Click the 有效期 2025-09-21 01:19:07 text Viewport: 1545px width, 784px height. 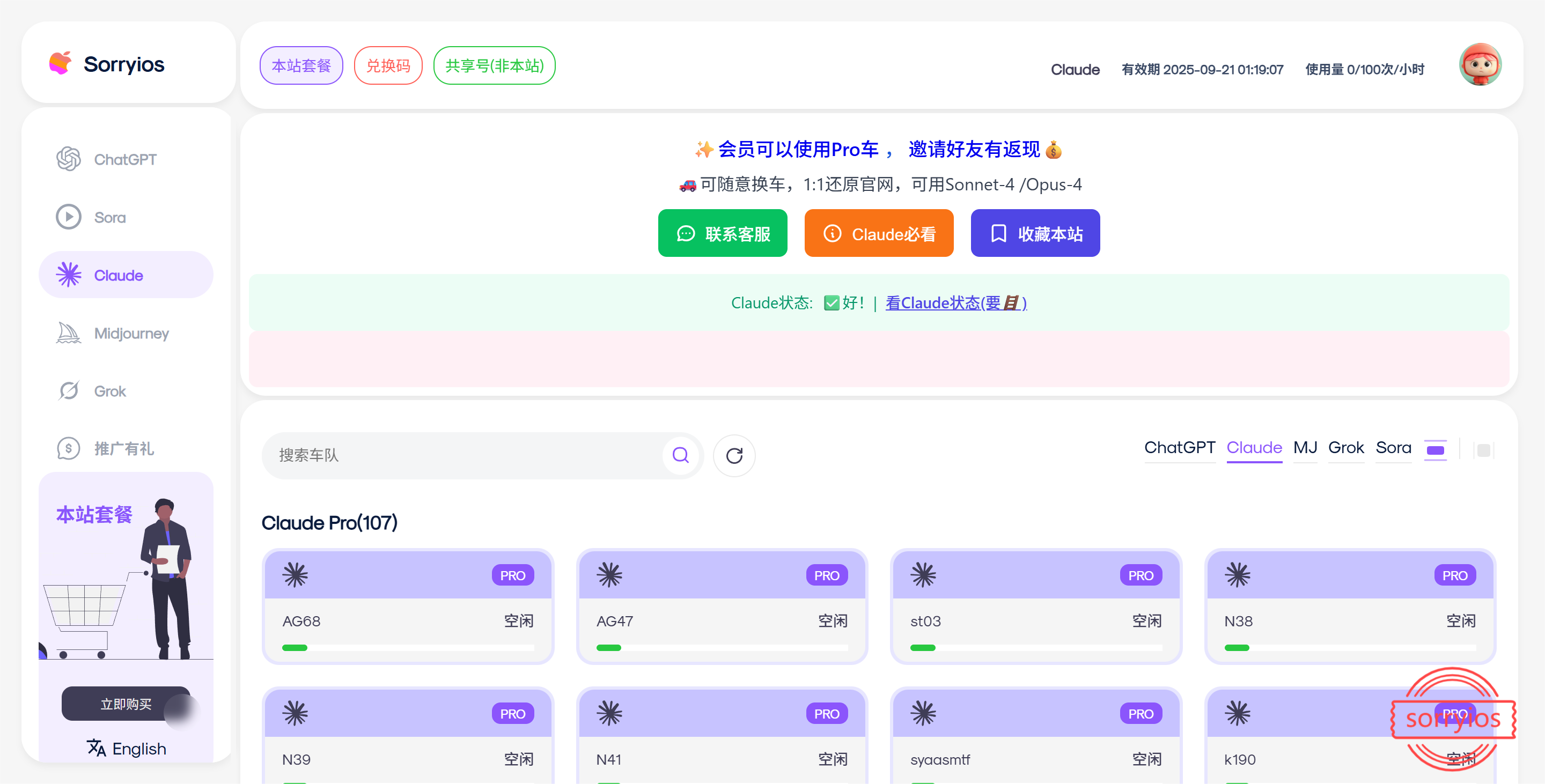(x=1203, y=70)
